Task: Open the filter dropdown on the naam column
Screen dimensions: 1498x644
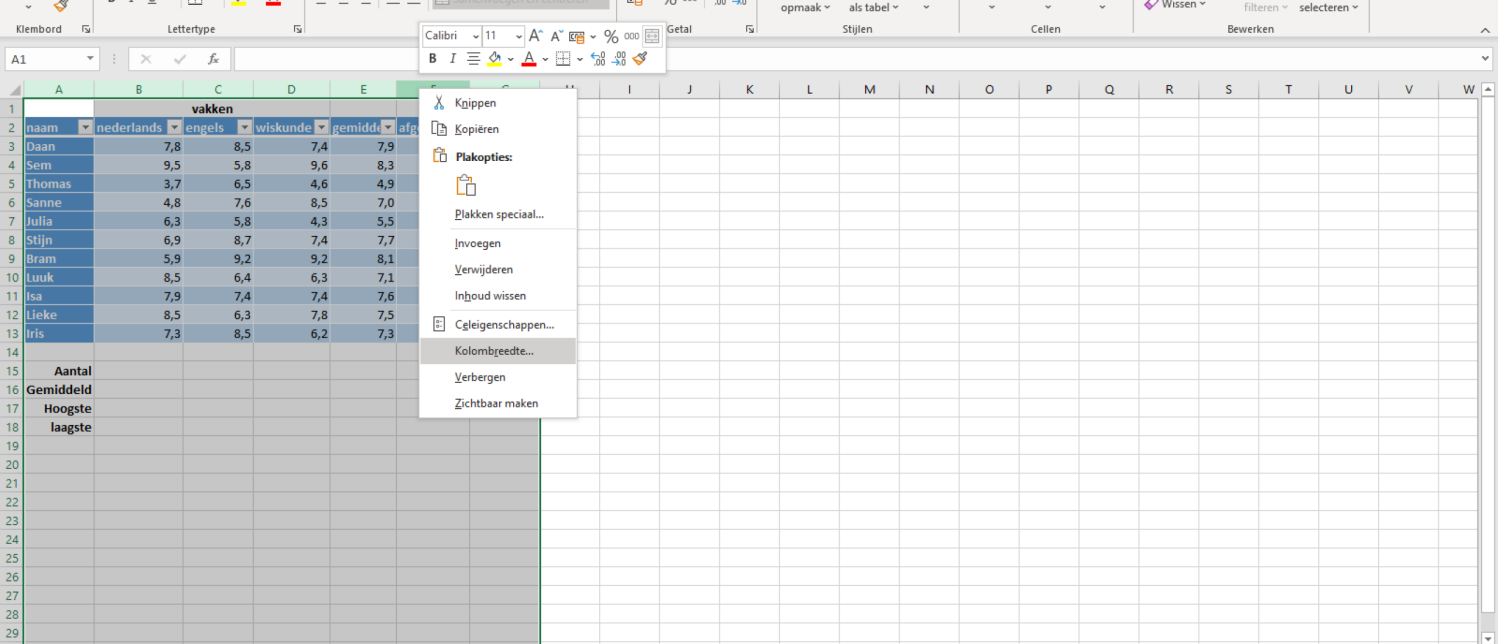Action: (85, 127)
